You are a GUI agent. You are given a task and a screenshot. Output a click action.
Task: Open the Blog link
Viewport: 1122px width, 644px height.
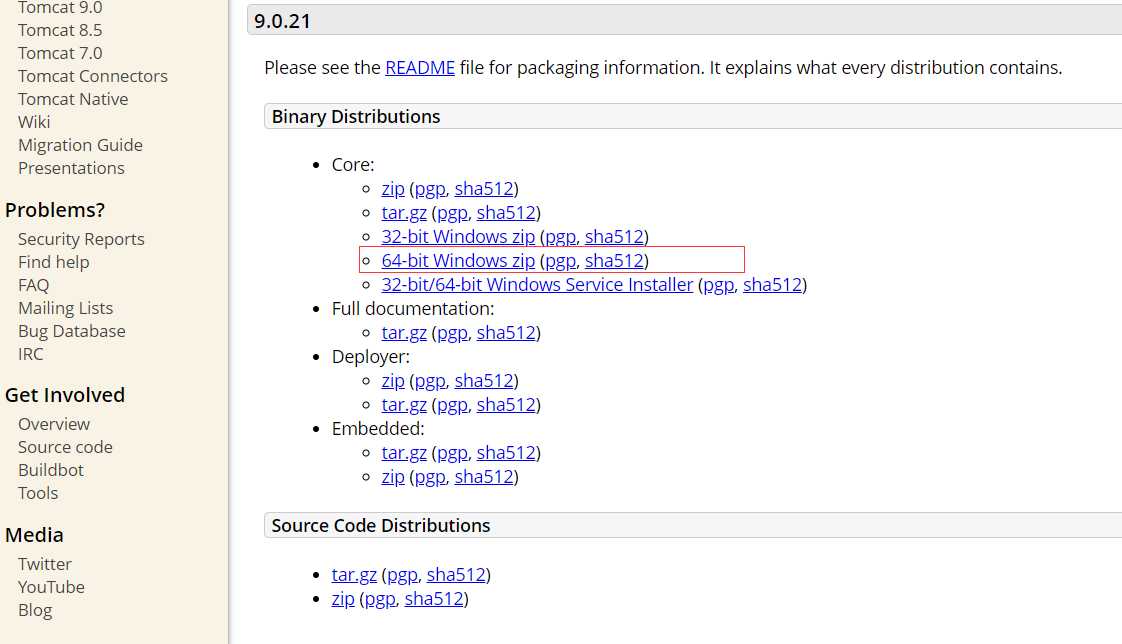[35, 610]
